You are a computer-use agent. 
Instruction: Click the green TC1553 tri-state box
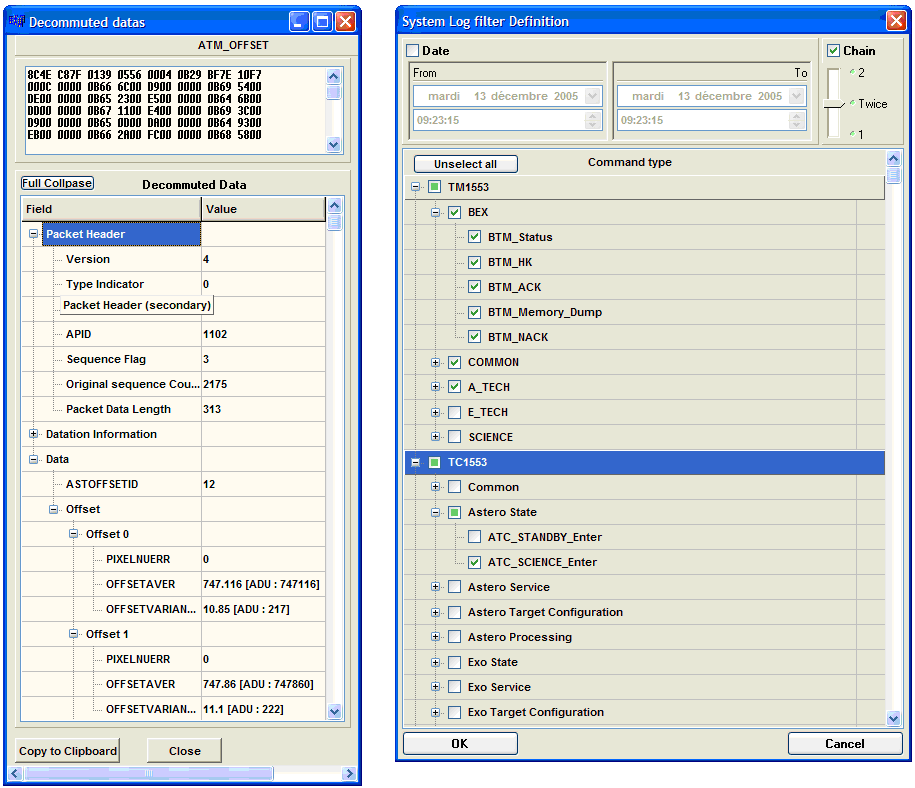[x=434, y=462]
